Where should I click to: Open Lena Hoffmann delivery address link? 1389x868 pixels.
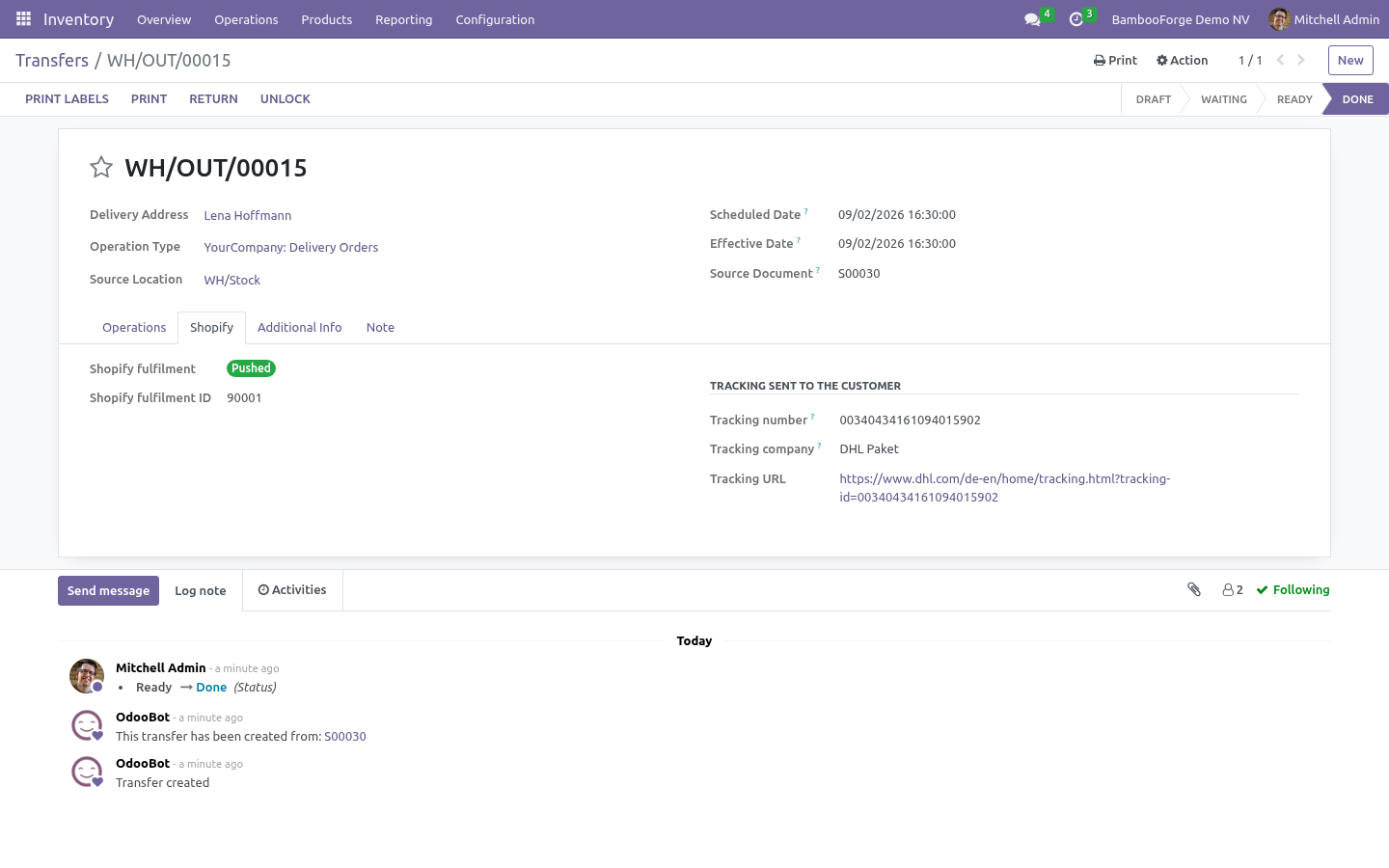click(248, 216)
